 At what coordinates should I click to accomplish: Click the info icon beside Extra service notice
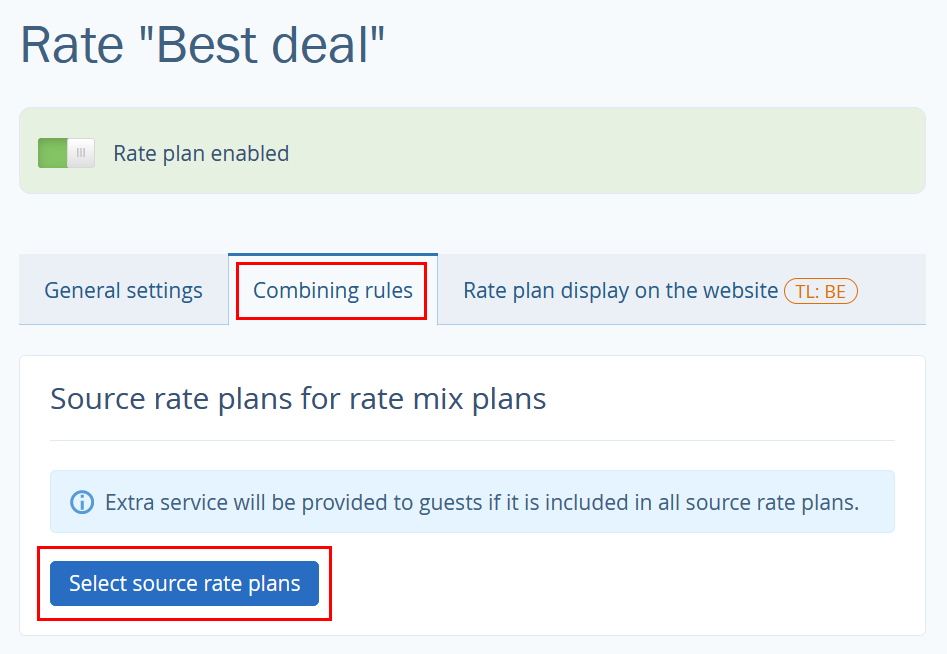click(x=82, y=502)
